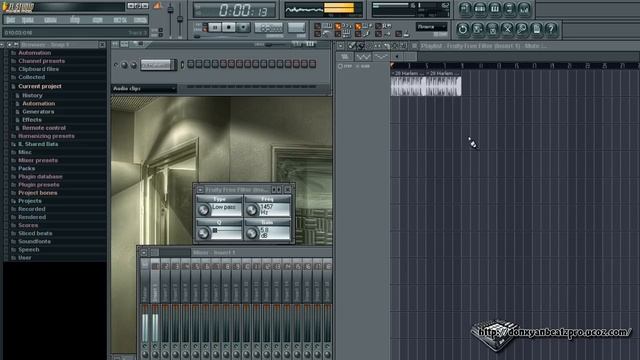This screenshot has width=640, height=360.
Task: Click the clipboard project info icon
Action: click(536, 29)
